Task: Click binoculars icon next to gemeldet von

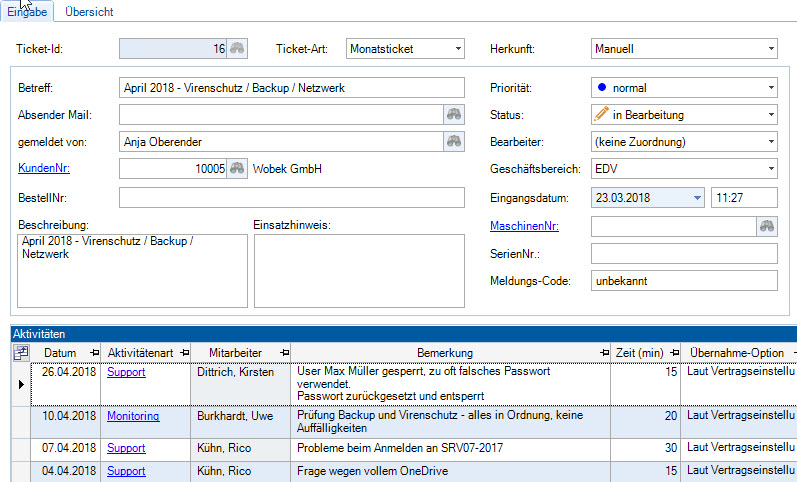Action: coord(454,141)
